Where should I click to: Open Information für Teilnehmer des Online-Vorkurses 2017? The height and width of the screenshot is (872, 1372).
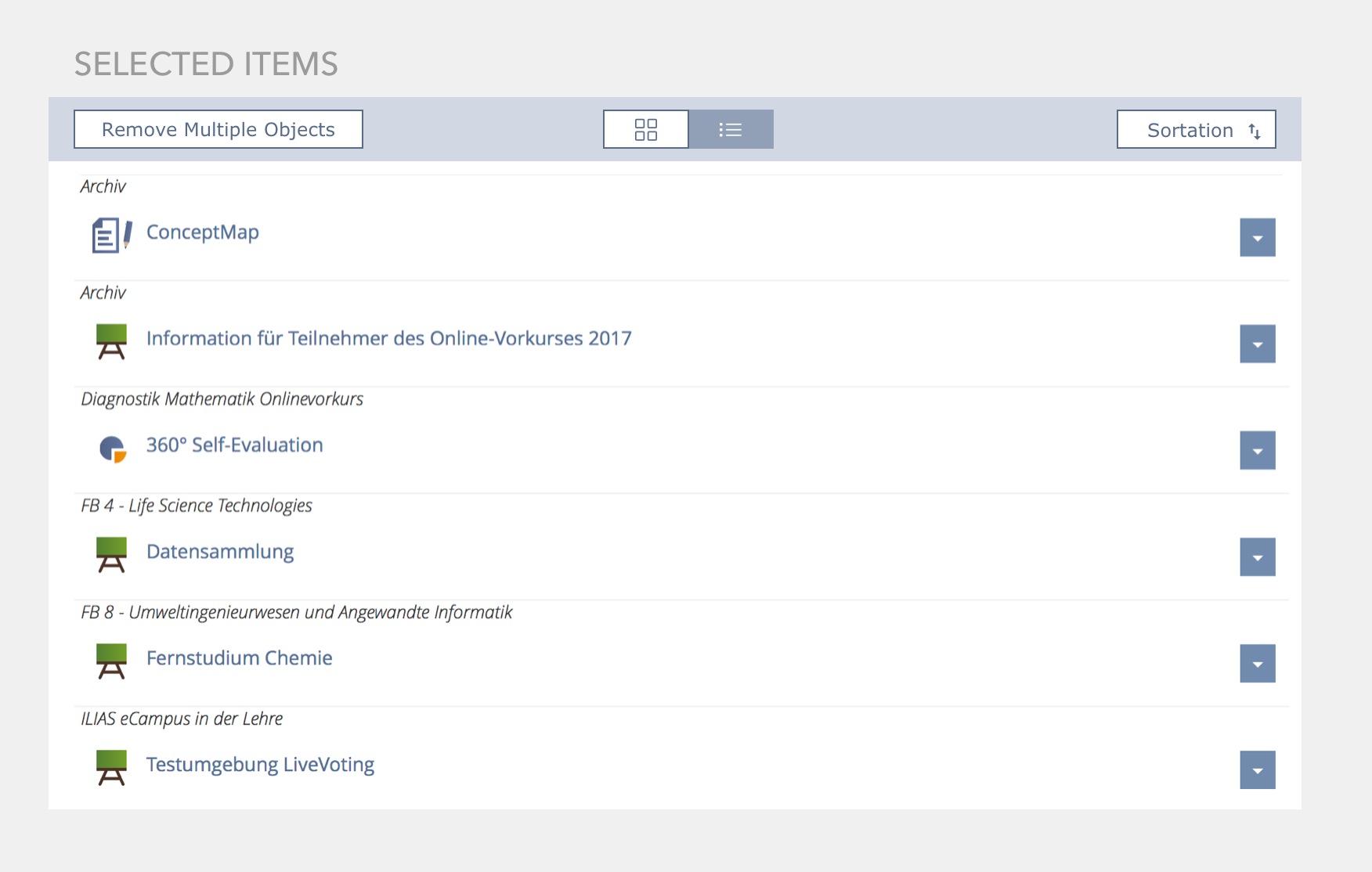point(388,338)
